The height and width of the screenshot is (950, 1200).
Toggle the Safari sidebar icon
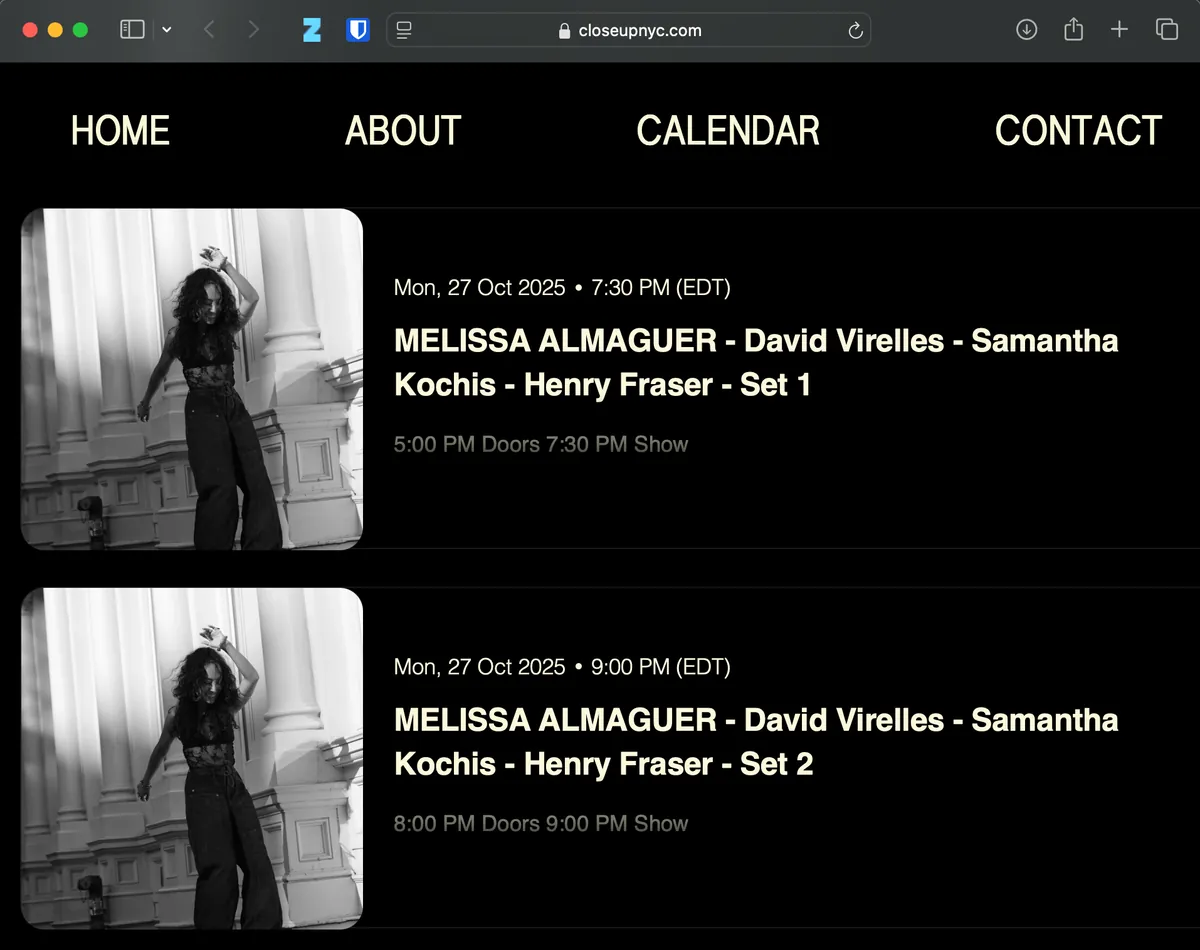tap(132, 30)
